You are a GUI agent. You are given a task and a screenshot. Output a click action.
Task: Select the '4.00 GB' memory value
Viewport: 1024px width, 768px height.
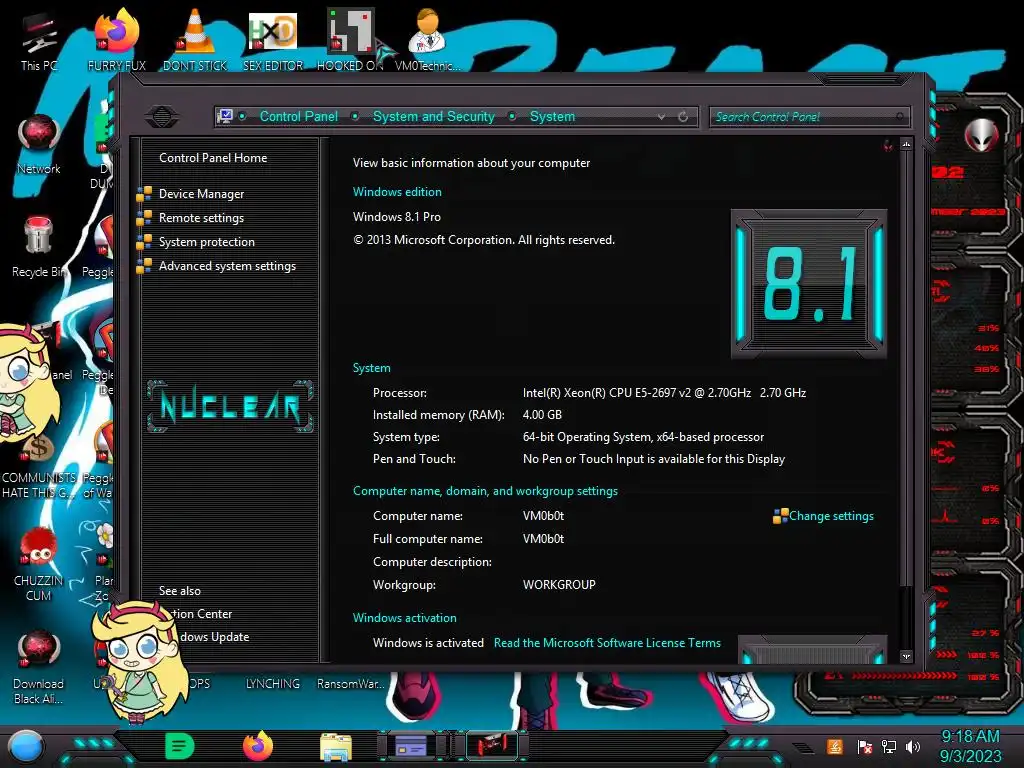point(542,415)
